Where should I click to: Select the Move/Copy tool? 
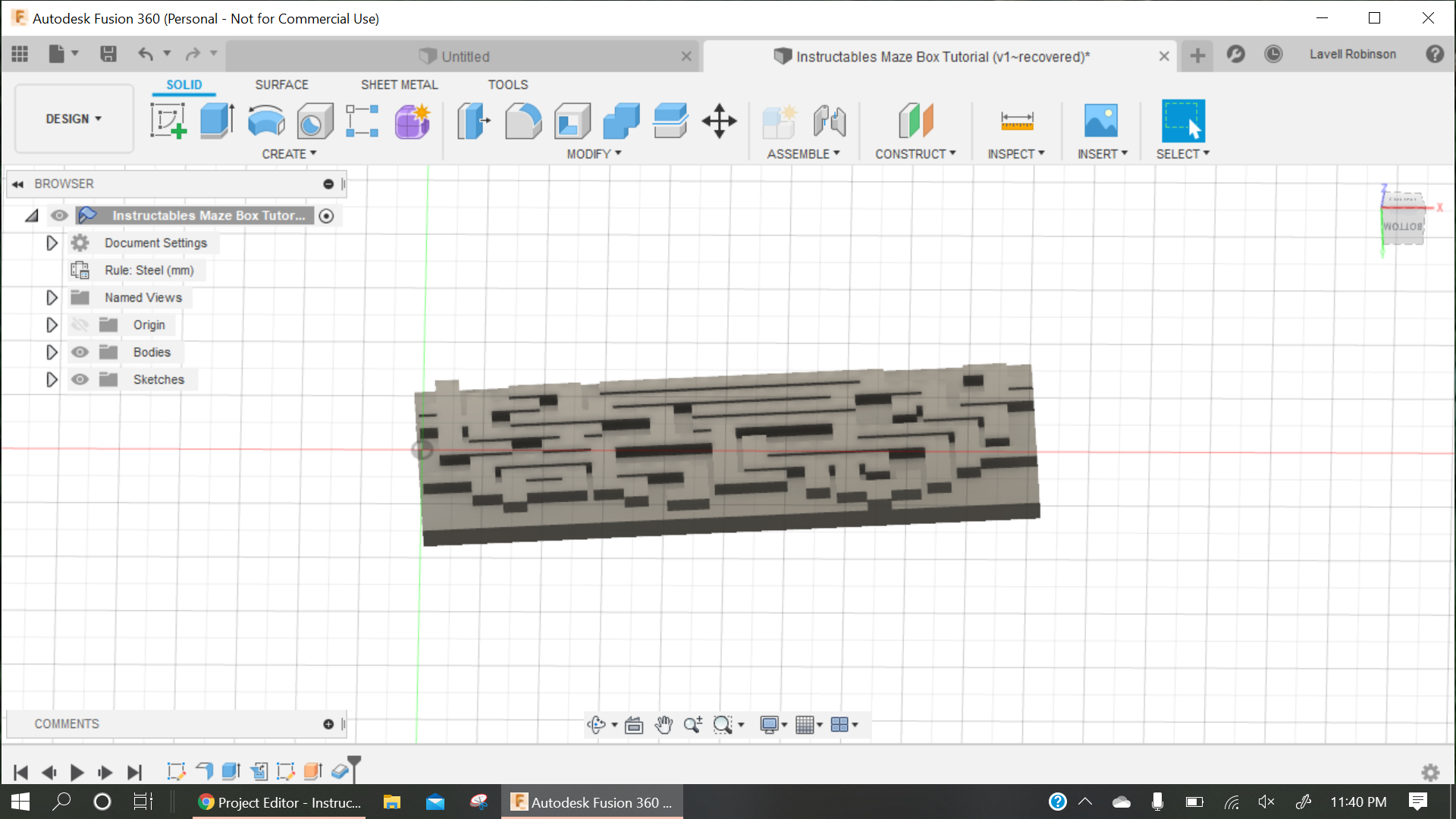pyautogui.click(x=719, y=121)
